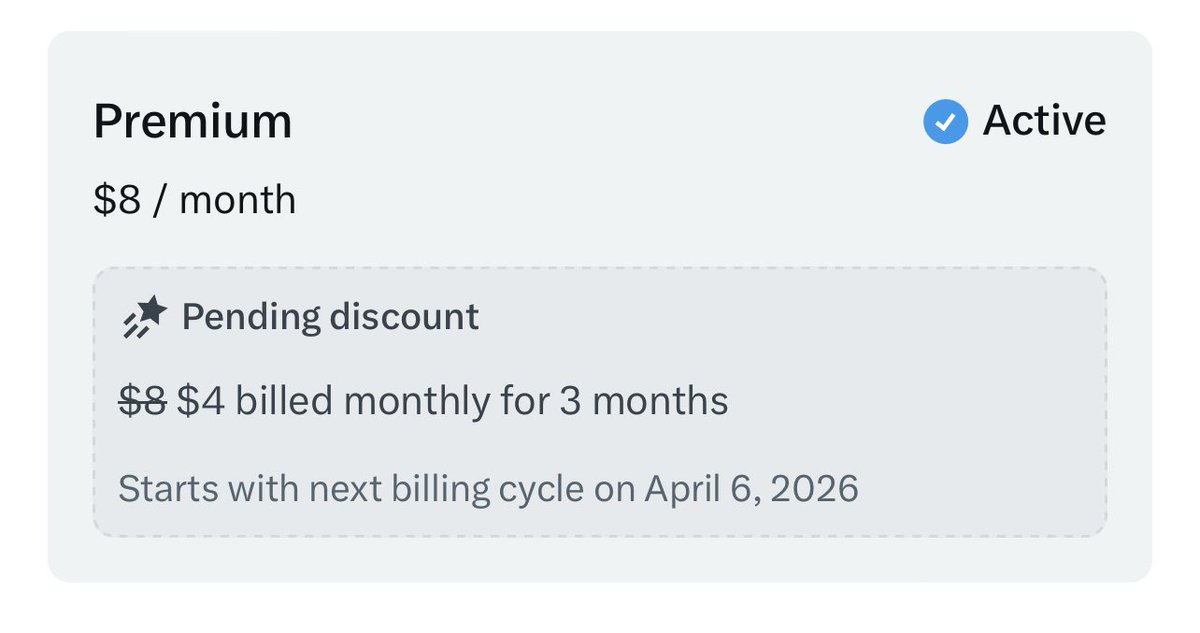
Task: Select the Premium plan heading
Action: (x=193, y=122)
